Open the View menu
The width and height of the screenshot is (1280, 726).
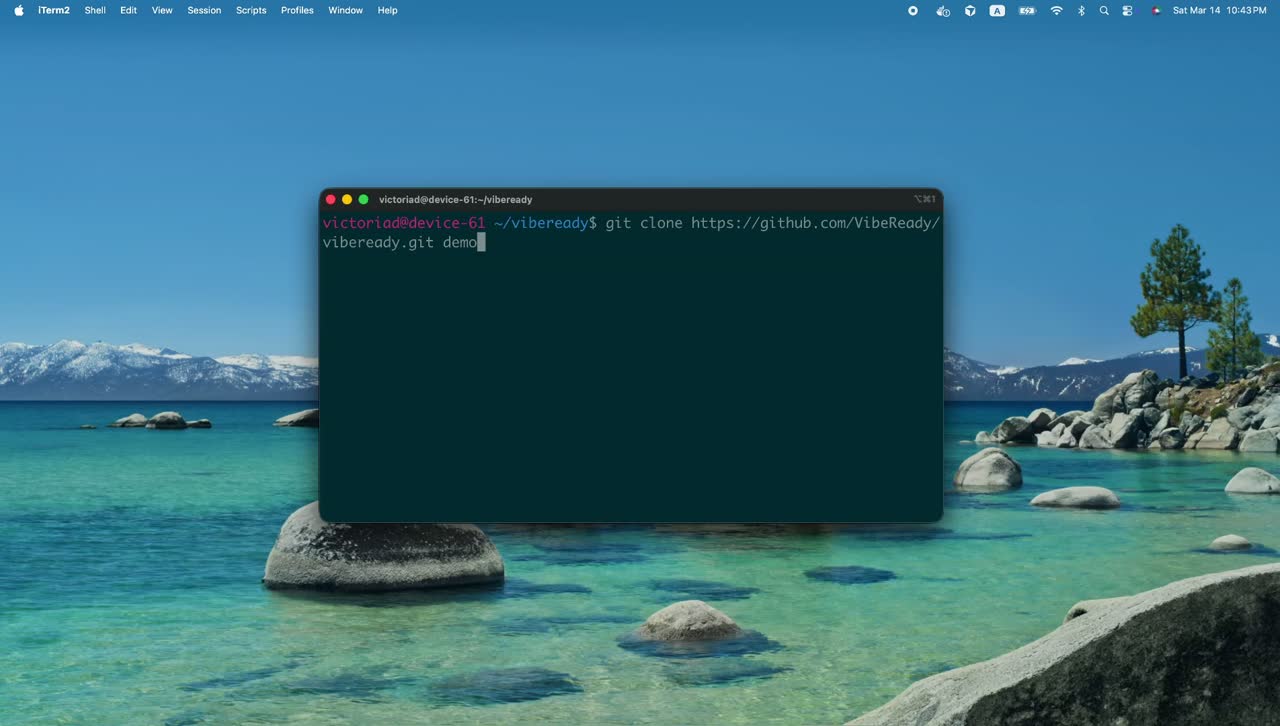162,10
